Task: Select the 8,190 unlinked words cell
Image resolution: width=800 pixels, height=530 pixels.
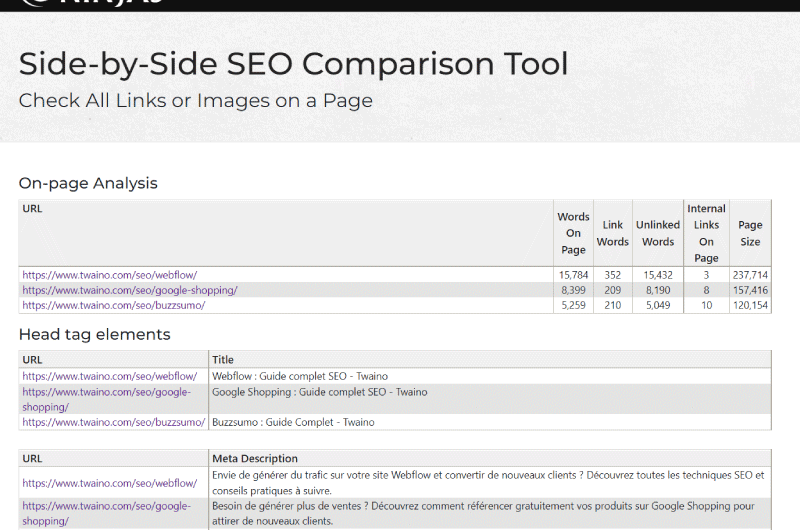Action: 658,290
